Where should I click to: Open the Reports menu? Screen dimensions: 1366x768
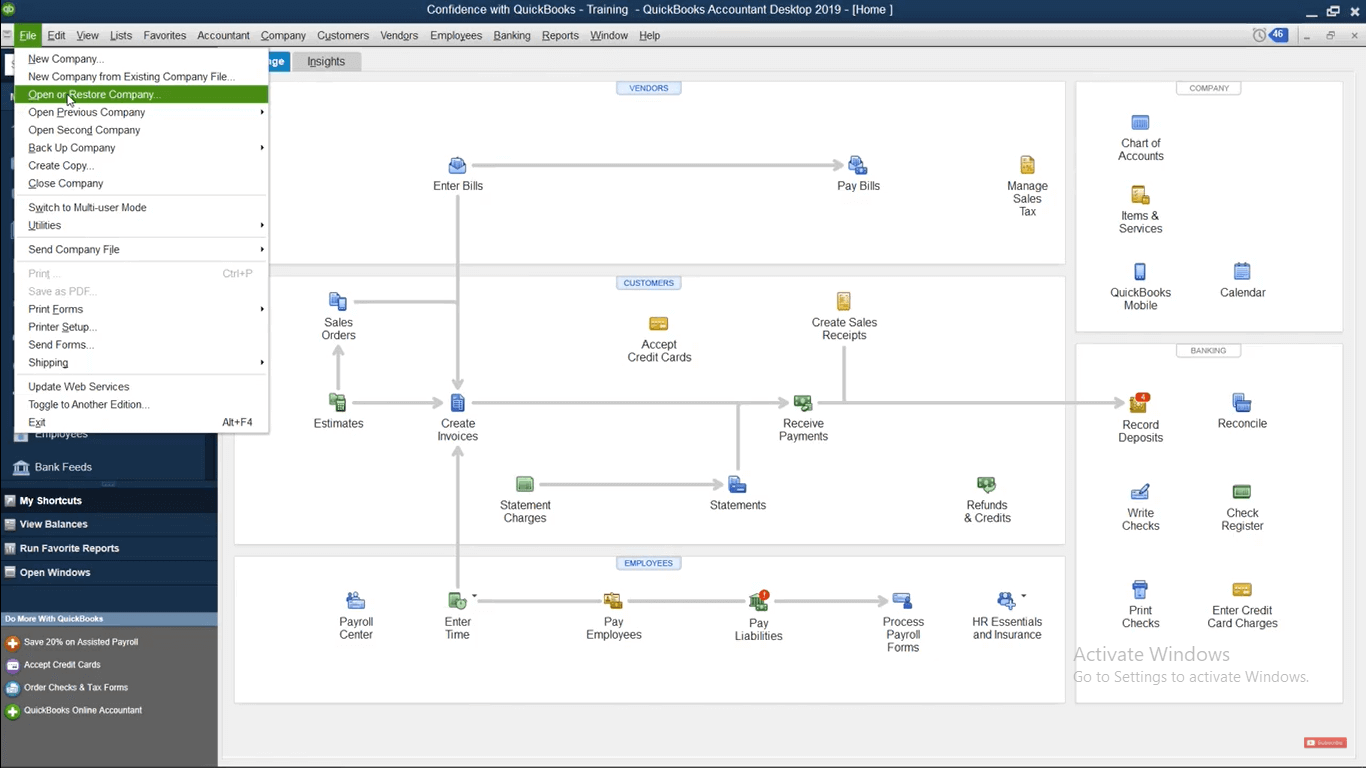pos(560,35)
